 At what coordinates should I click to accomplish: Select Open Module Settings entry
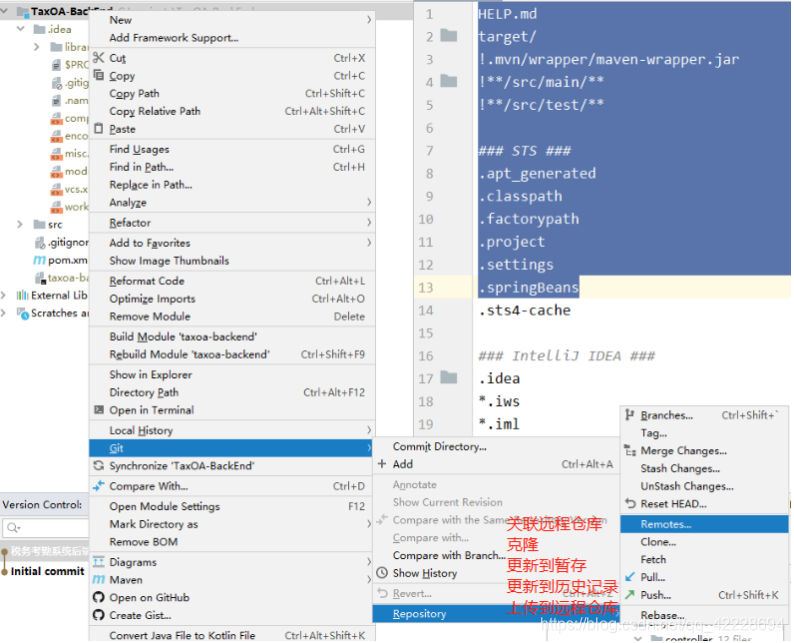click(232, 506)
